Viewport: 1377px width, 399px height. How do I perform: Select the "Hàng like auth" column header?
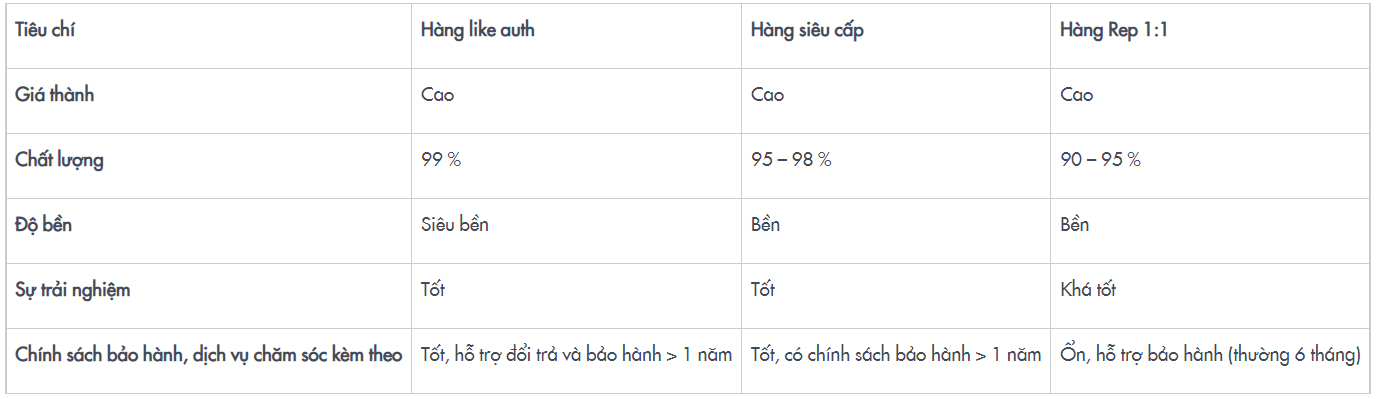[478, 30]
